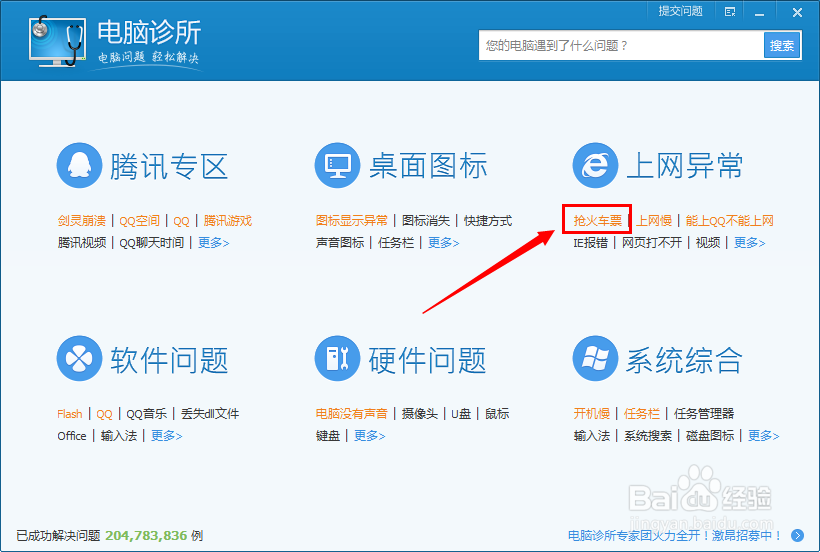Click the 硬件问题 tools icon

tap(337, 359)
